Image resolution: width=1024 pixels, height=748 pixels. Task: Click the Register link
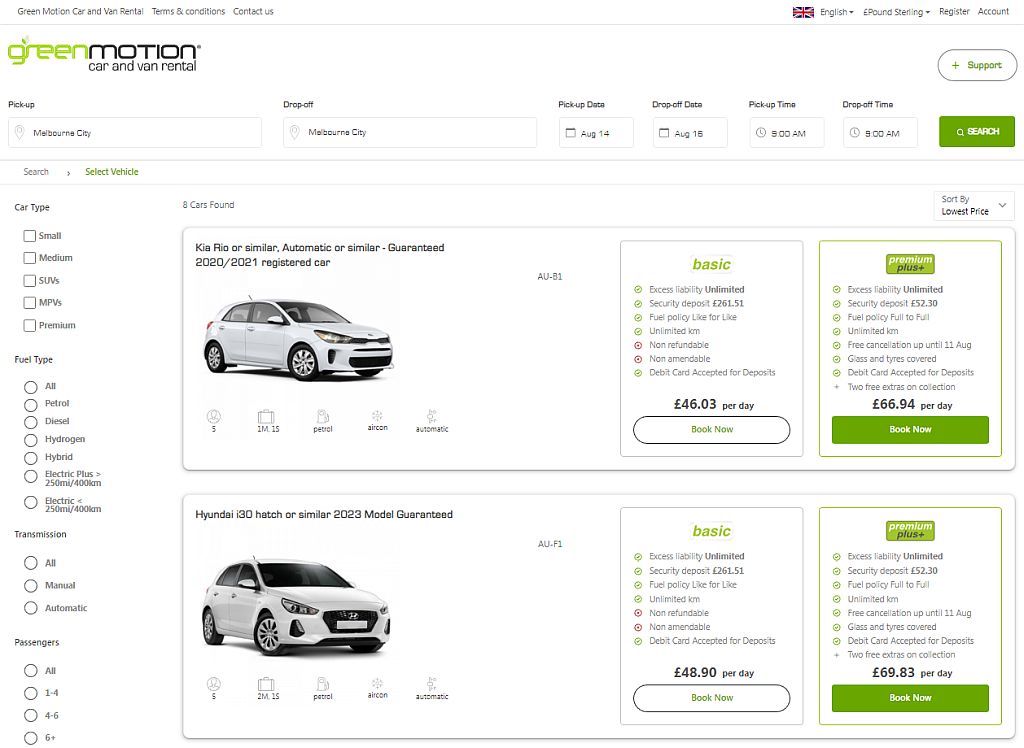953,12
